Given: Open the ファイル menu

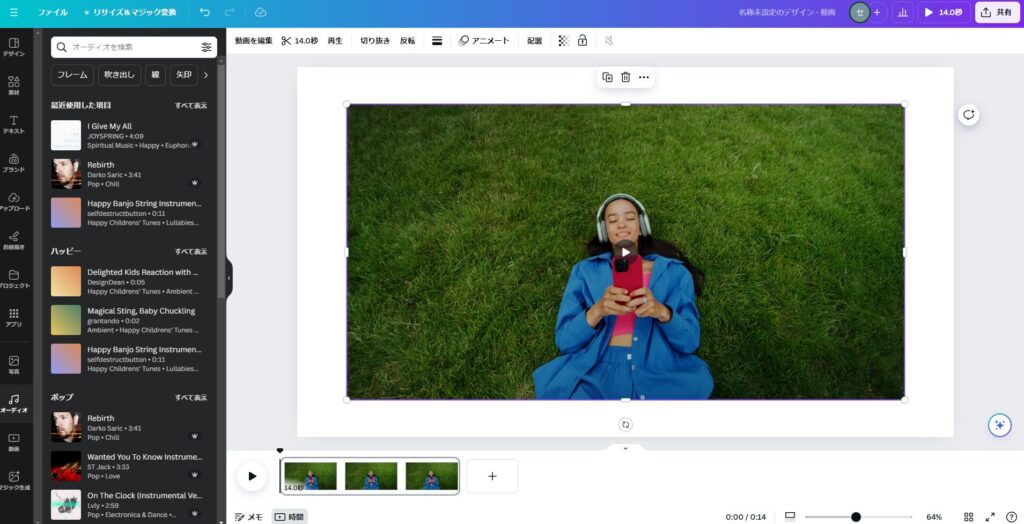Looking at the screenshot, I should tap(53, 12).
